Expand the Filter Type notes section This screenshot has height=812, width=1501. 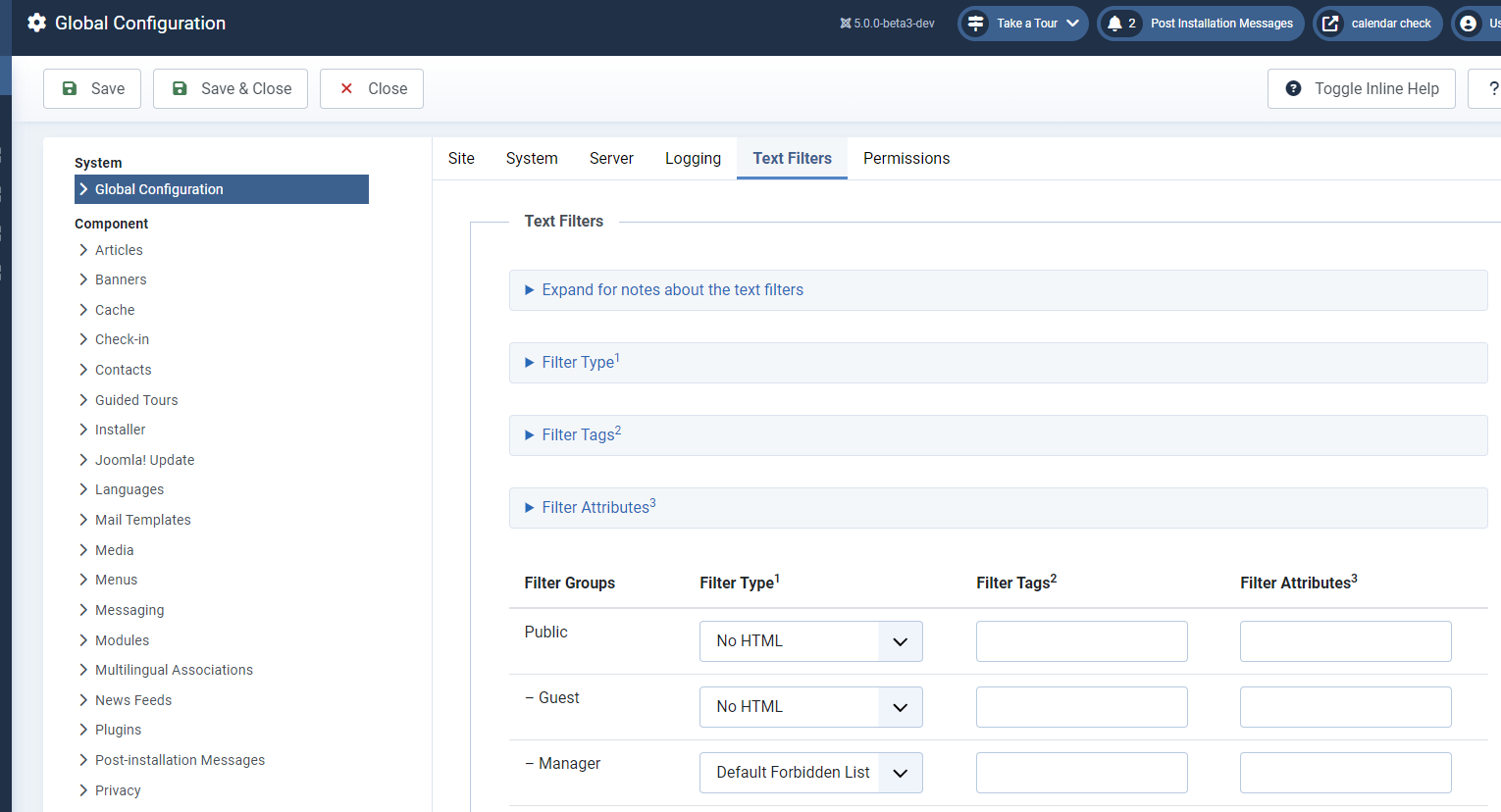999,363
